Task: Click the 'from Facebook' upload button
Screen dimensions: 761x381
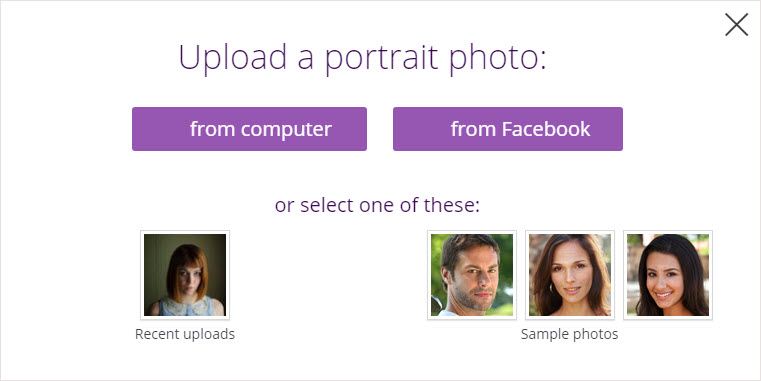Action: (x=508, y=129)
